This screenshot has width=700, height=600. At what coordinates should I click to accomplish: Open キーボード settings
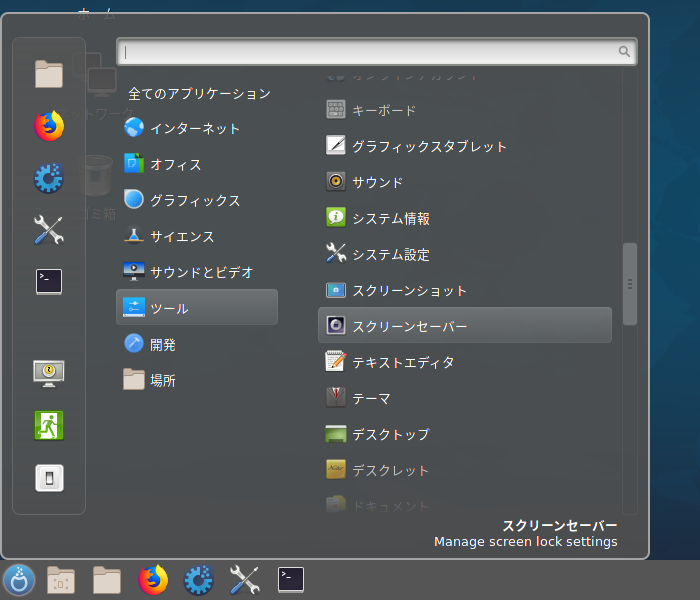tap(465, 110)
